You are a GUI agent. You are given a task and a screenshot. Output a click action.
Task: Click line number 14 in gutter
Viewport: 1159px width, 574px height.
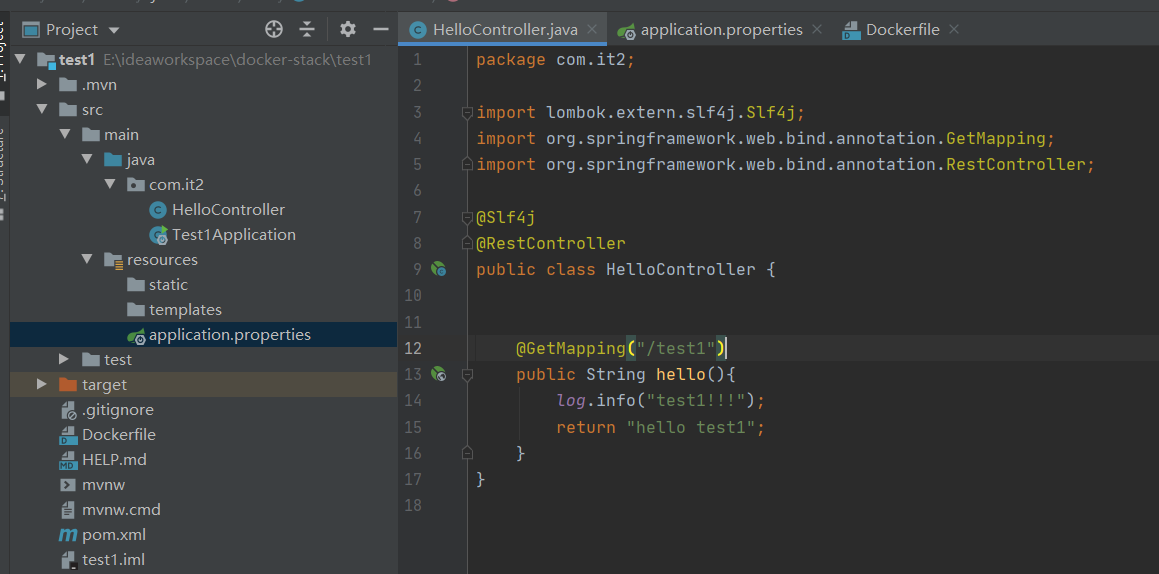pos(413,400)
